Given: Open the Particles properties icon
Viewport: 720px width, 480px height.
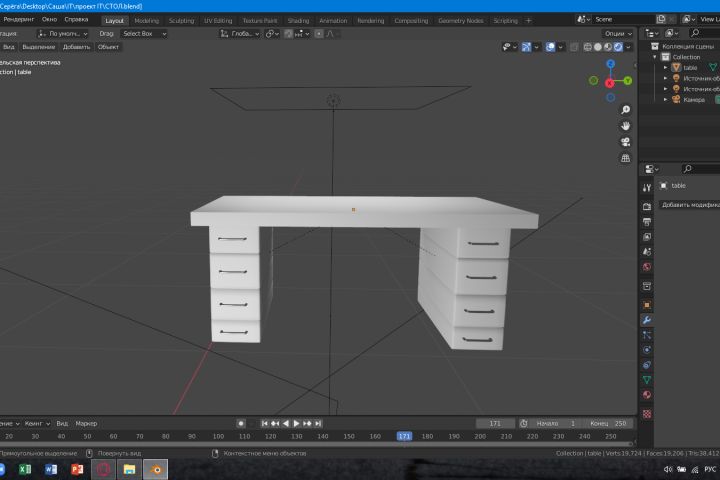Looking at the screenshot, I should (647, 335).
